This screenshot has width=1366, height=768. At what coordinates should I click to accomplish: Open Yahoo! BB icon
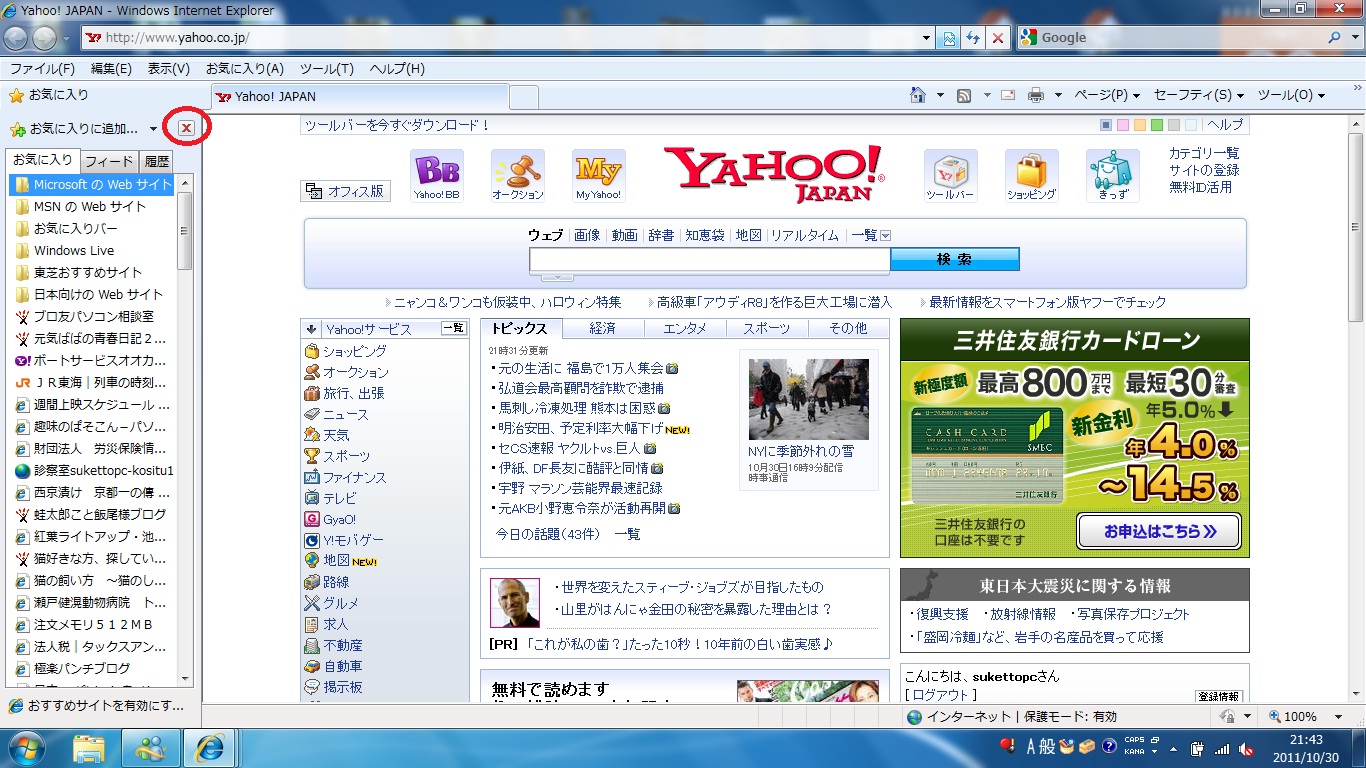437,176
